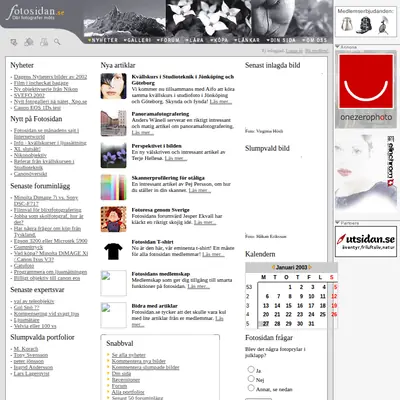Viewport: 400px width, 400px height.
Task: Open the Kvällskurs i Studioteknik article thumbnail
Action: tap(113, 86)
